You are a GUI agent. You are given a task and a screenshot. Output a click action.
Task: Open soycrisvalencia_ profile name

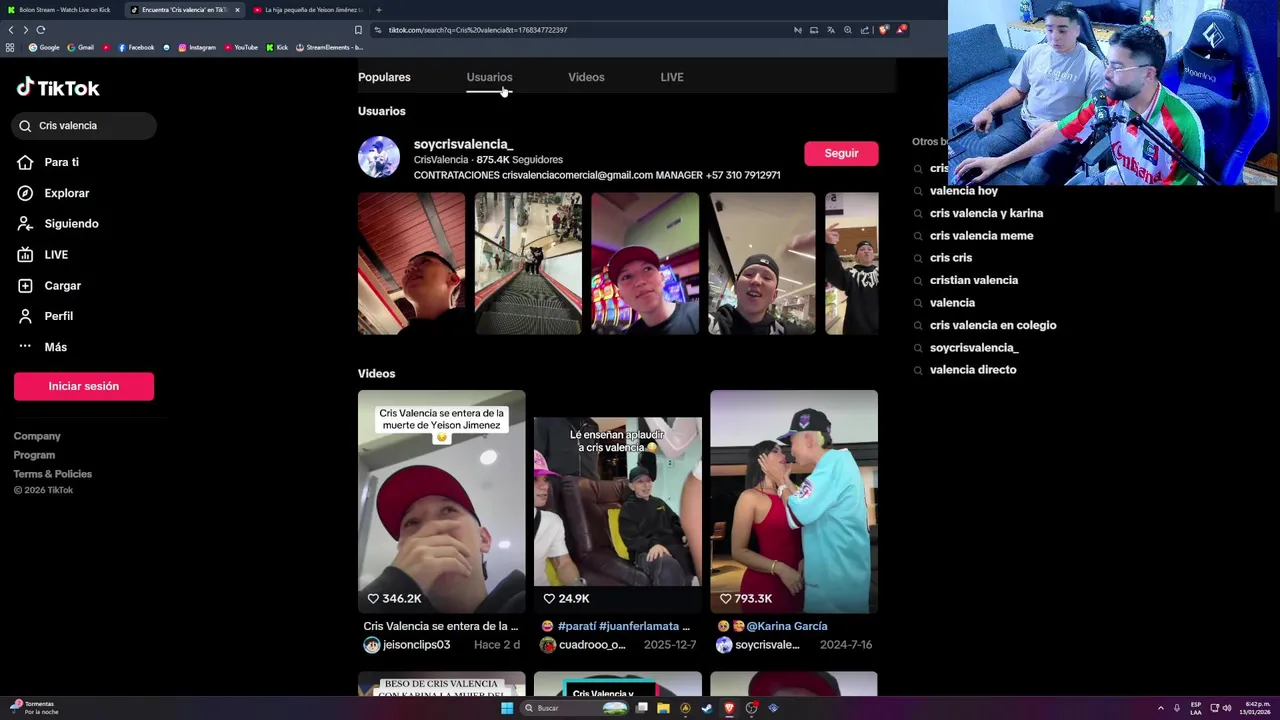[463, 144]
